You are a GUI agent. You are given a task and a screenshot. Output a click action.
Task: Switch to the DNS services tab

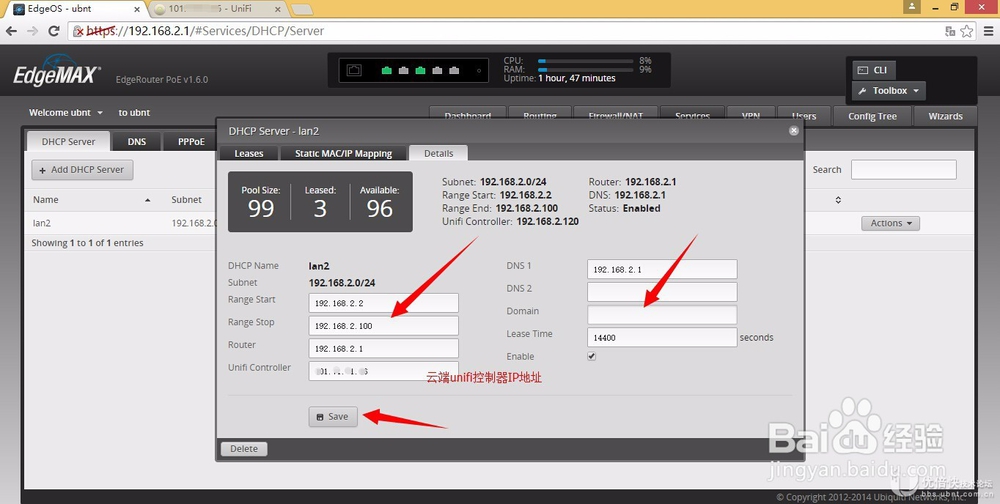point(136,142)
